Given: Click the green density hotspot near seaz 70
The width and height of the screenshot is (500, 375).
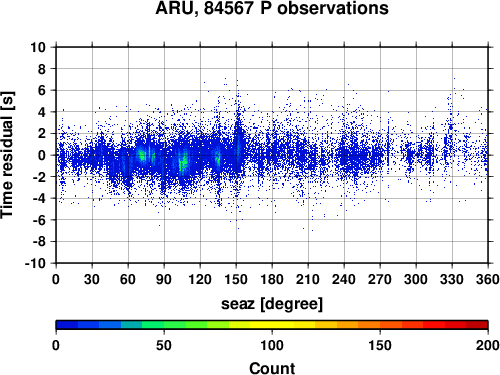Looking at the screenshot, I should pos(142,155).
